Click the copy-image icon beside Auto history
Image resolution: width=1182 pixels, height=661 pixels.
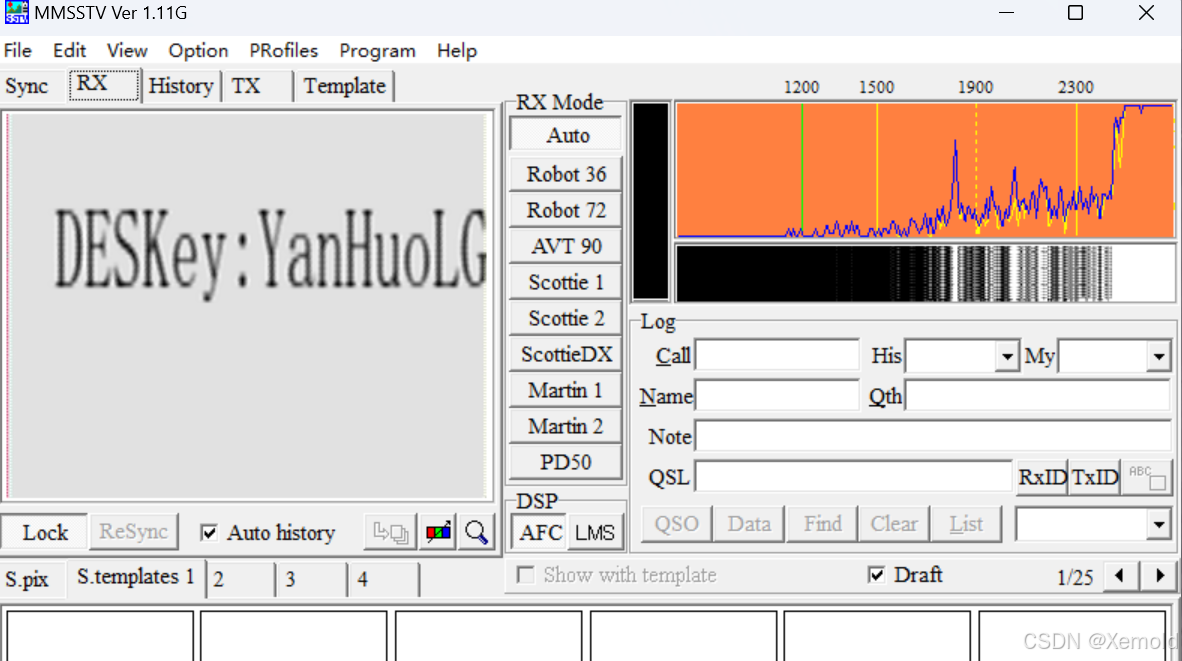[390, 533]
